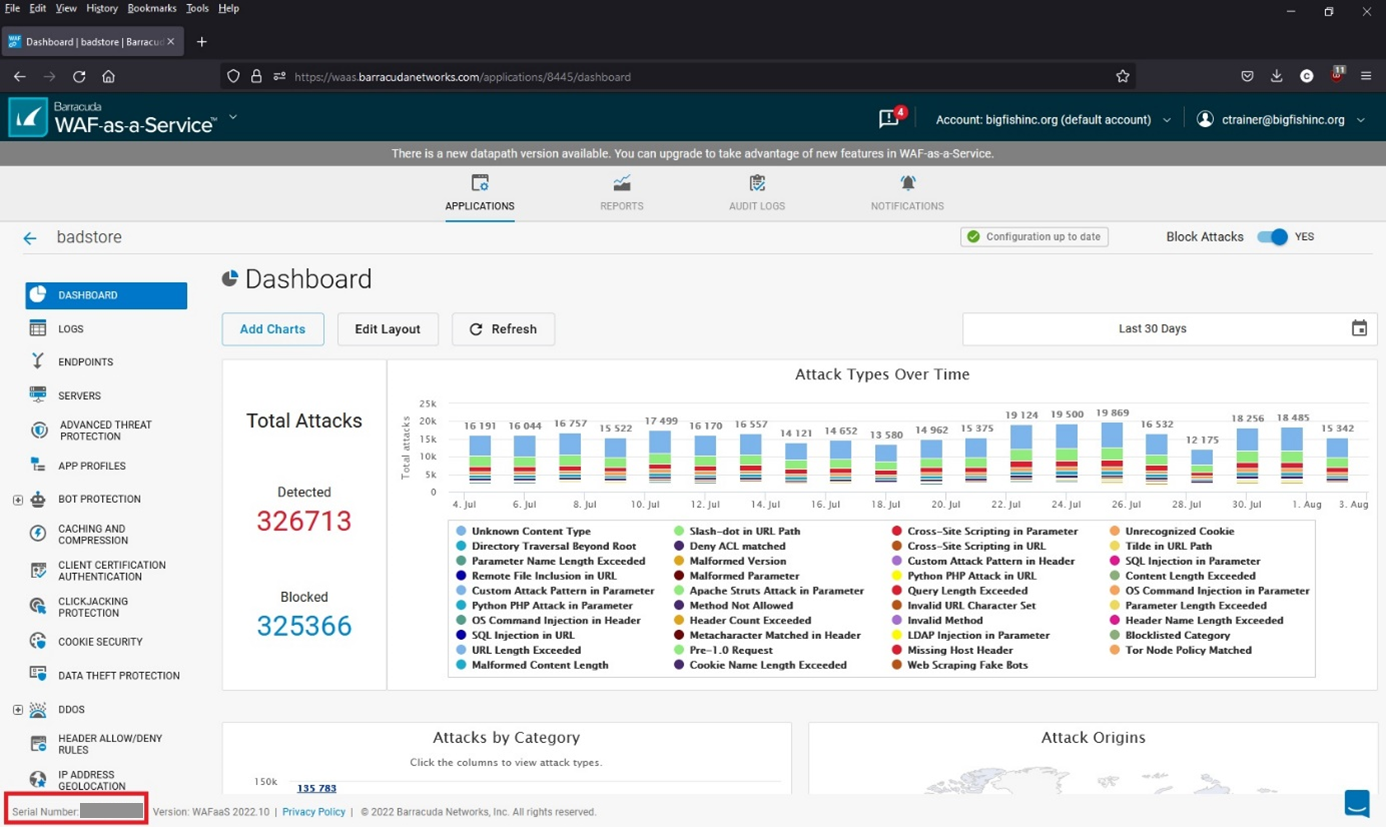Viewport: 1386px width, 827px height.
Task: Open the App Profiles icon
Action: 38,465
